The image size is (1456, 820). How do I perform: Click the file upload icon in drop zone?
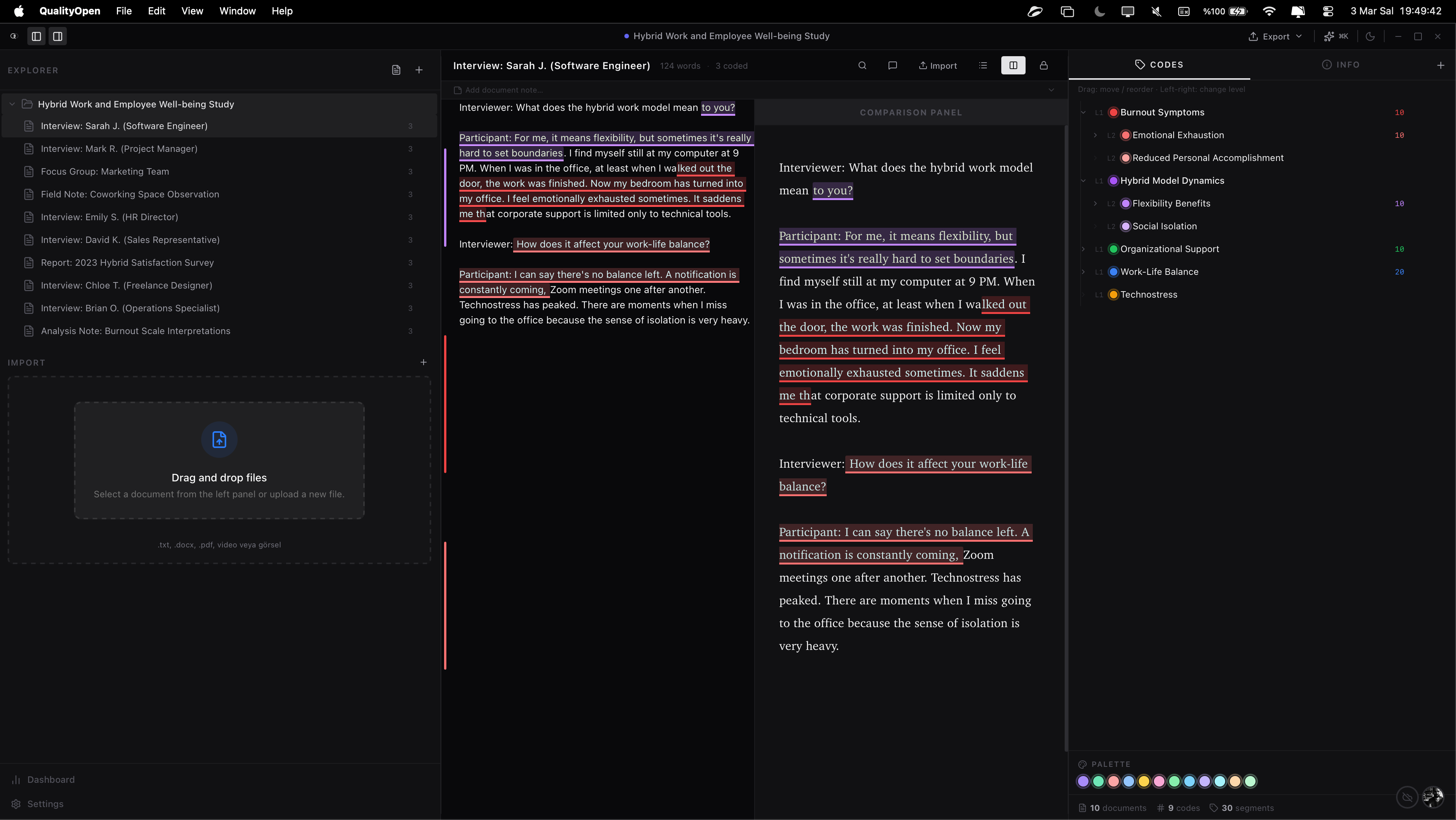pos(219,439)
